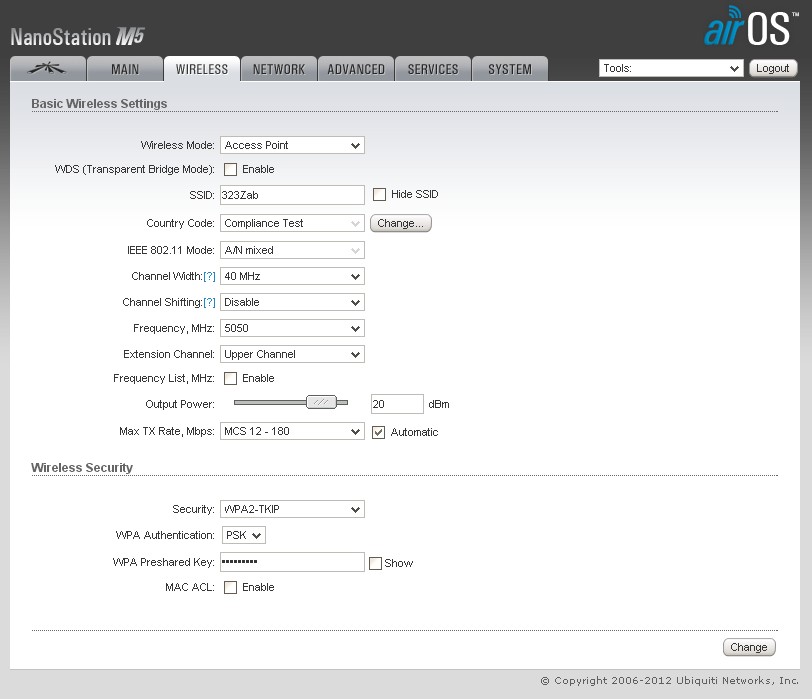Enable WDS Transparent Bridge Mode checkbox
The image size is (812, 699).
coord(230,170)
